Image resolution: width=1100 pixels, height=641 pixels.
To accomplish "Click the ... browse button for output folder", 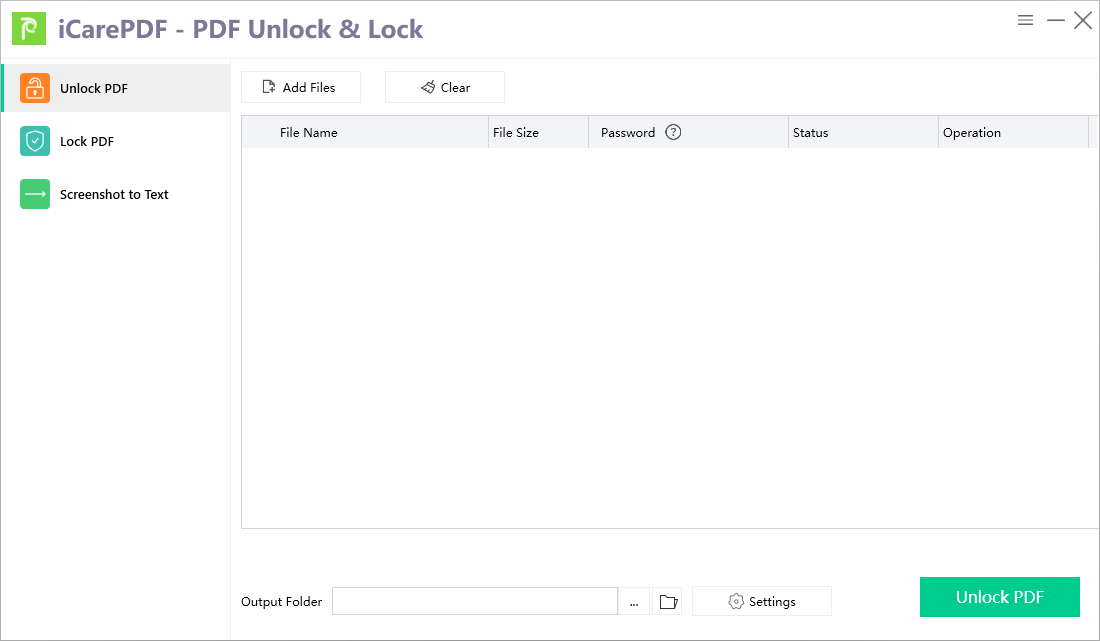I will [634, 601].
